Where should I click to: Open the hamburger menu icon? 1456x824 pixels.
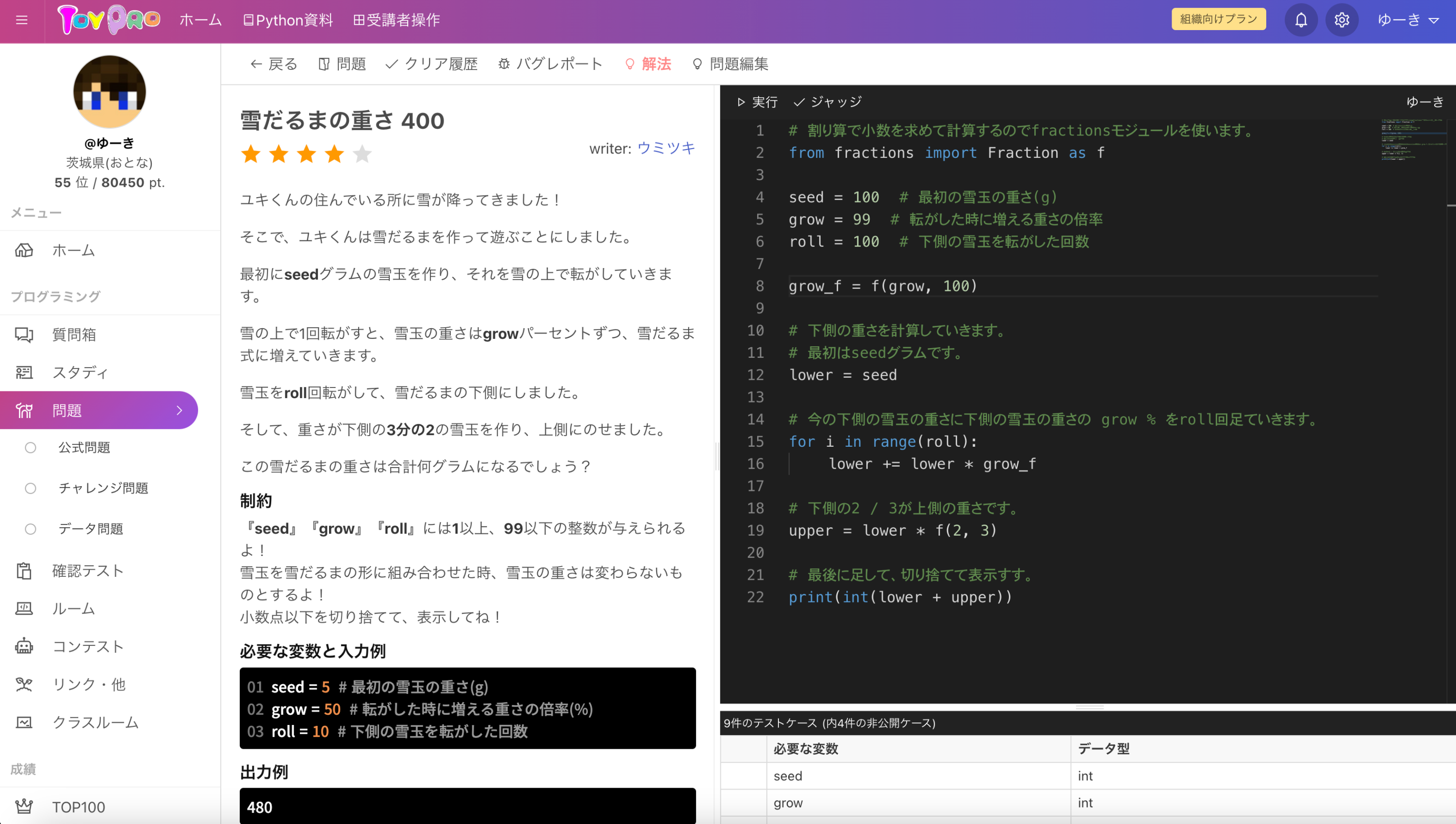tap(21, 20)
